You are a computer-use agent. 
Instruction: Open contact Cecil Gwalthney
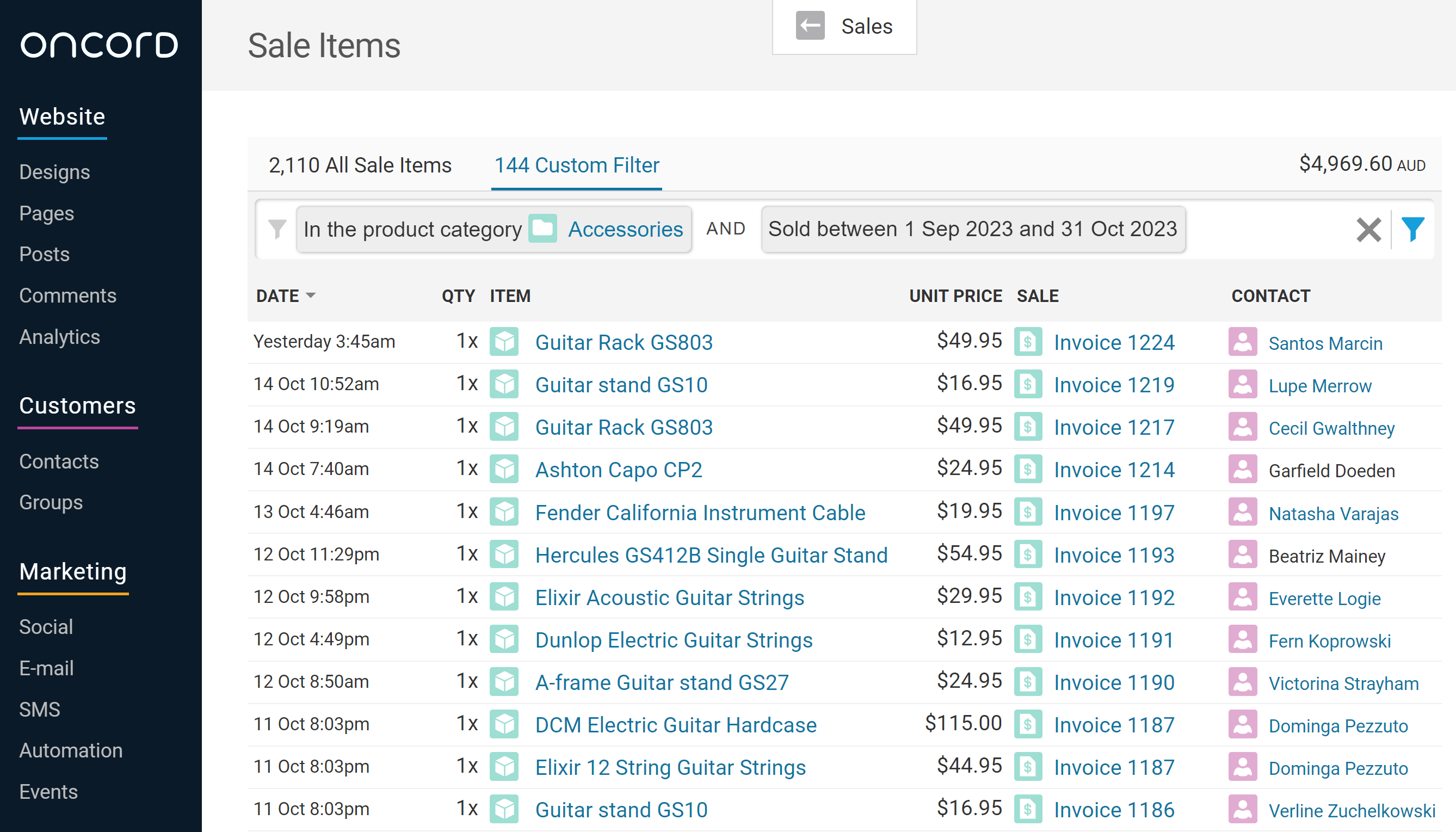tap(1331, 428)
